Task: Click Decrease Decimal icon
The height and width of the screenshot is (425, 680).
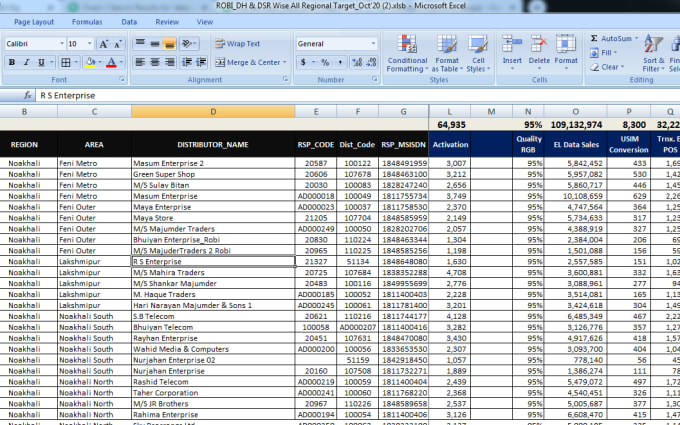Action: click(371, 62)
